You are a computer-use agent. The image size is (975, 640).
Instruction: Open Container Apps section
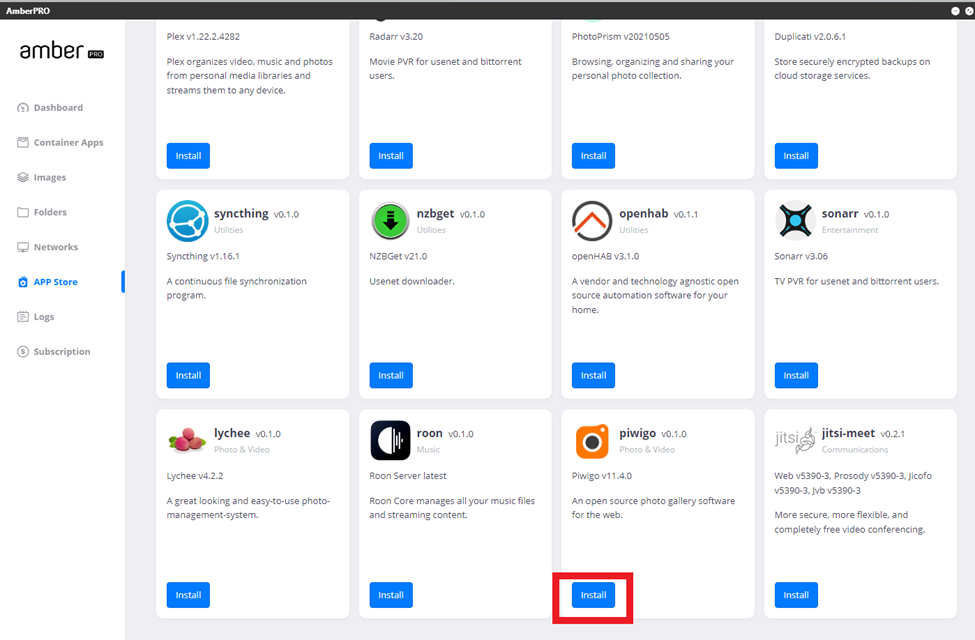tap(68, 142)
